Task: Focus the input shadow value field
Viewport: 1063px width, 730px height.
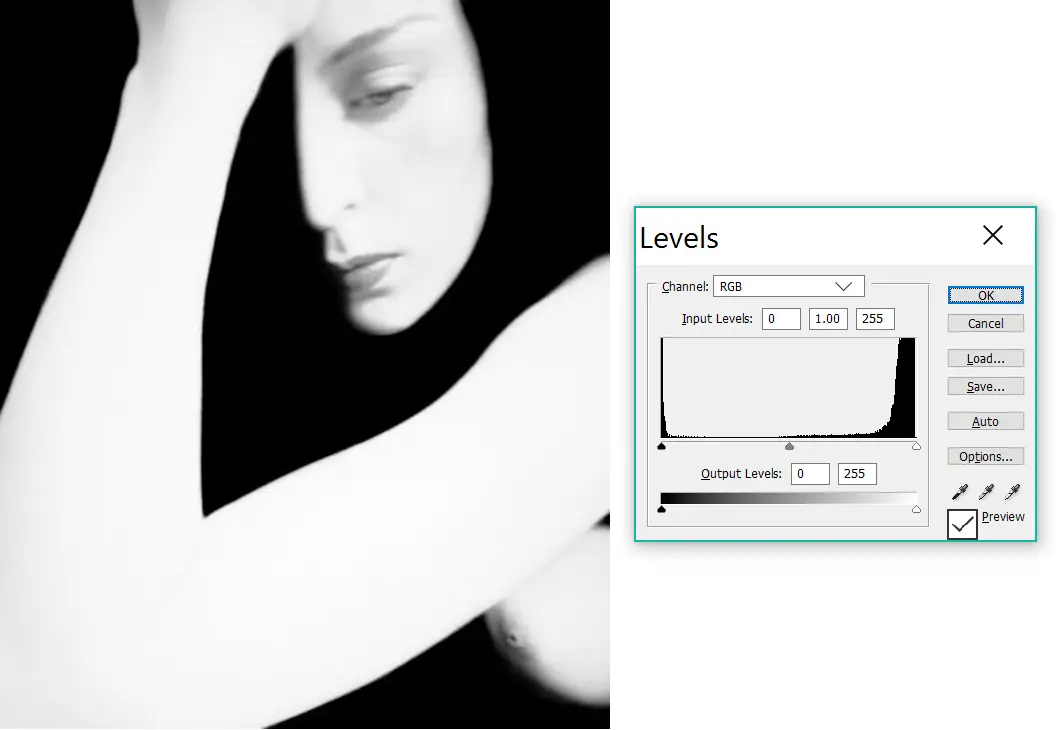Action: tap(781, 319)
